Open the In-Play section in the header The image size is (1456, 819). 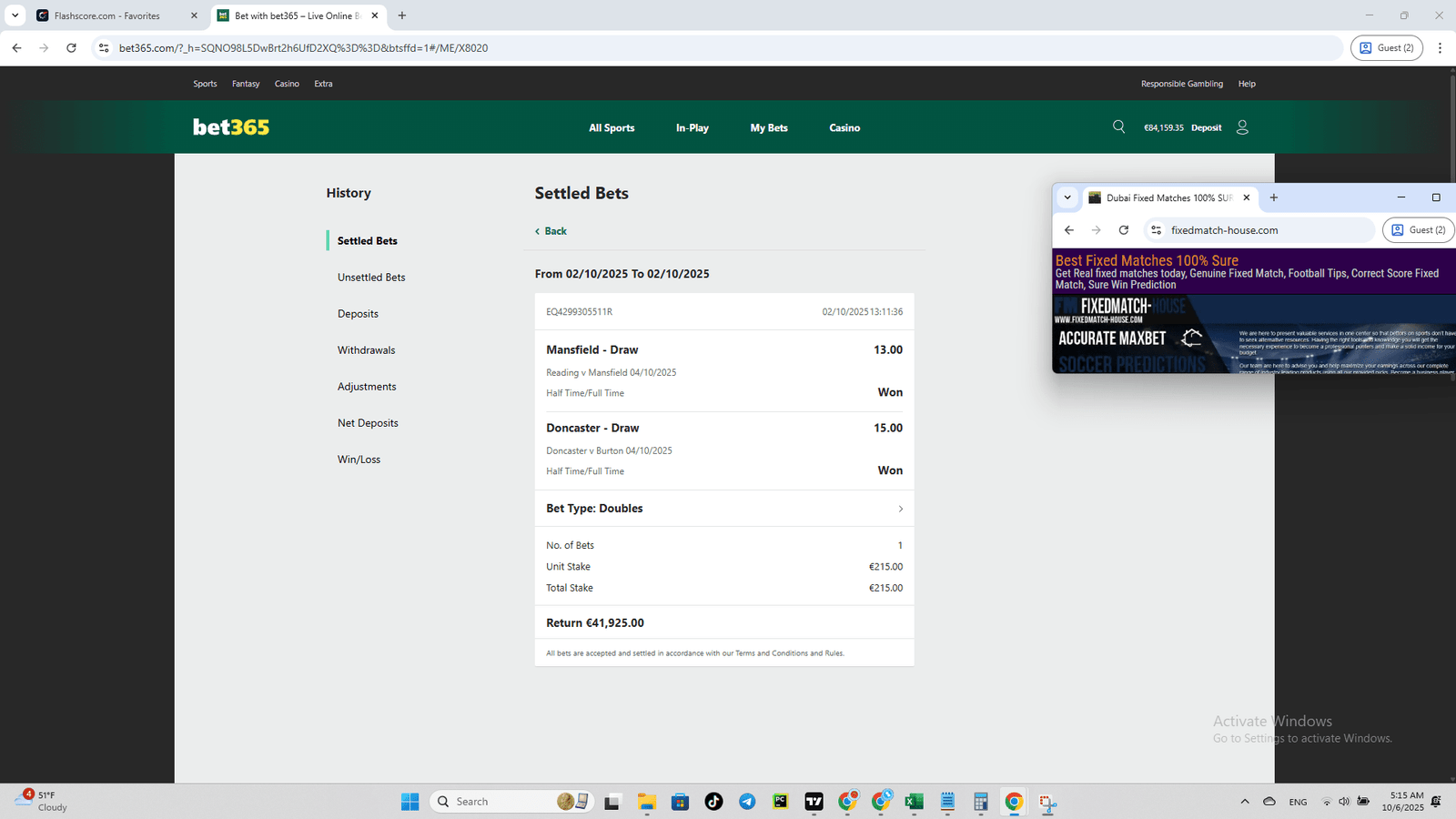(x=692, y=128)
